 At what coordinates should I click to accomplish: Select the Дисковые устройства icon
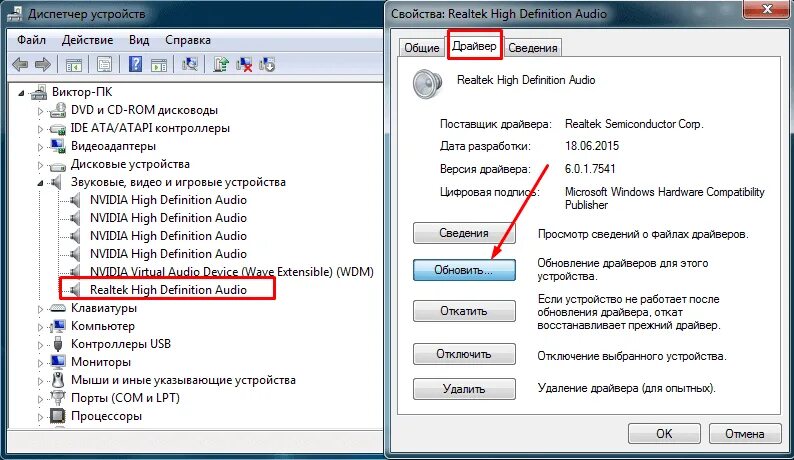[58, 165]
